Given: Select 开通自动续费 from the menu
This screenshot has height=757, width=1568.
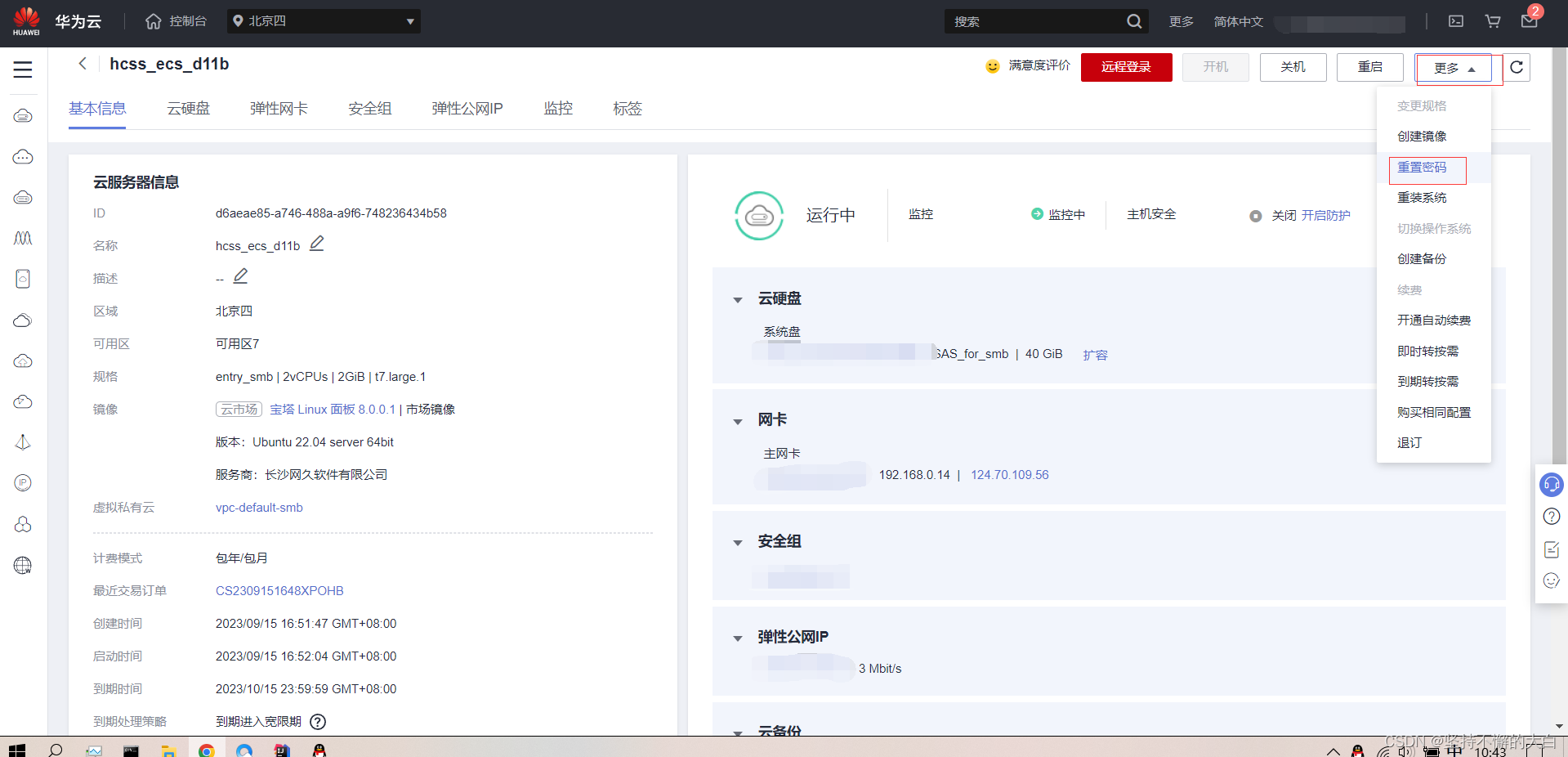Looking at the screenshot, I should pyautogui.click(x=1434, y=320).
